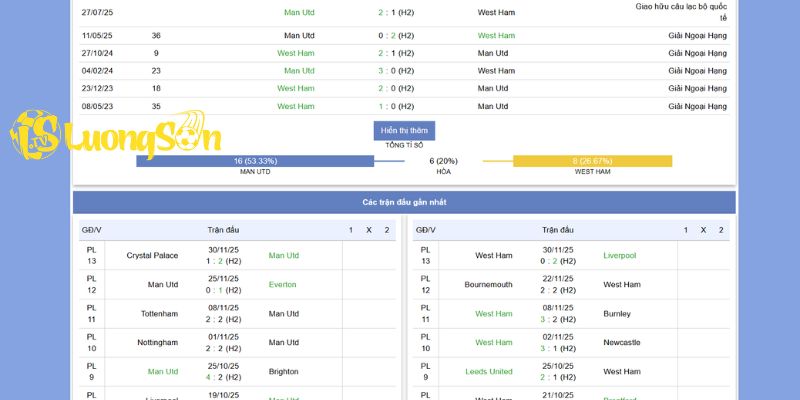Click the yellow West Ham win percentage bar
800x400 pixels.
point(592,160)
